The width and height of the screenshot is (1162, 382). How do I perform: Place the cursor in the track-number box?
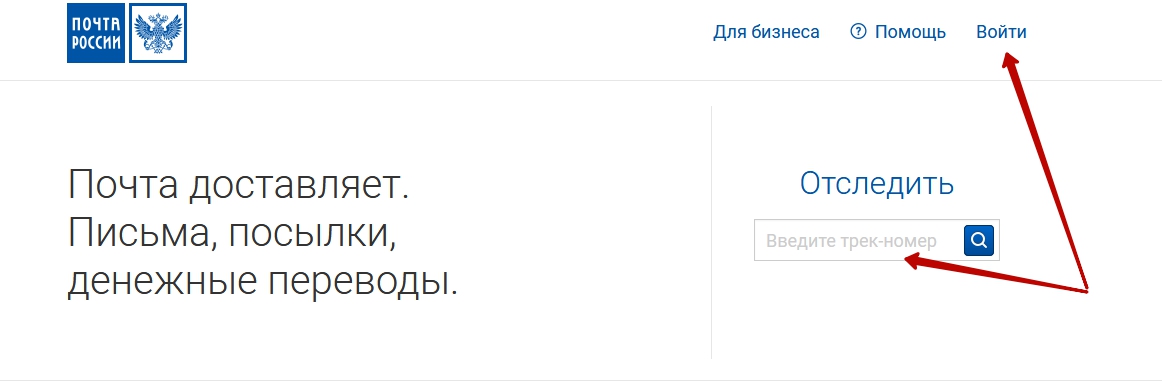[859, 240]
